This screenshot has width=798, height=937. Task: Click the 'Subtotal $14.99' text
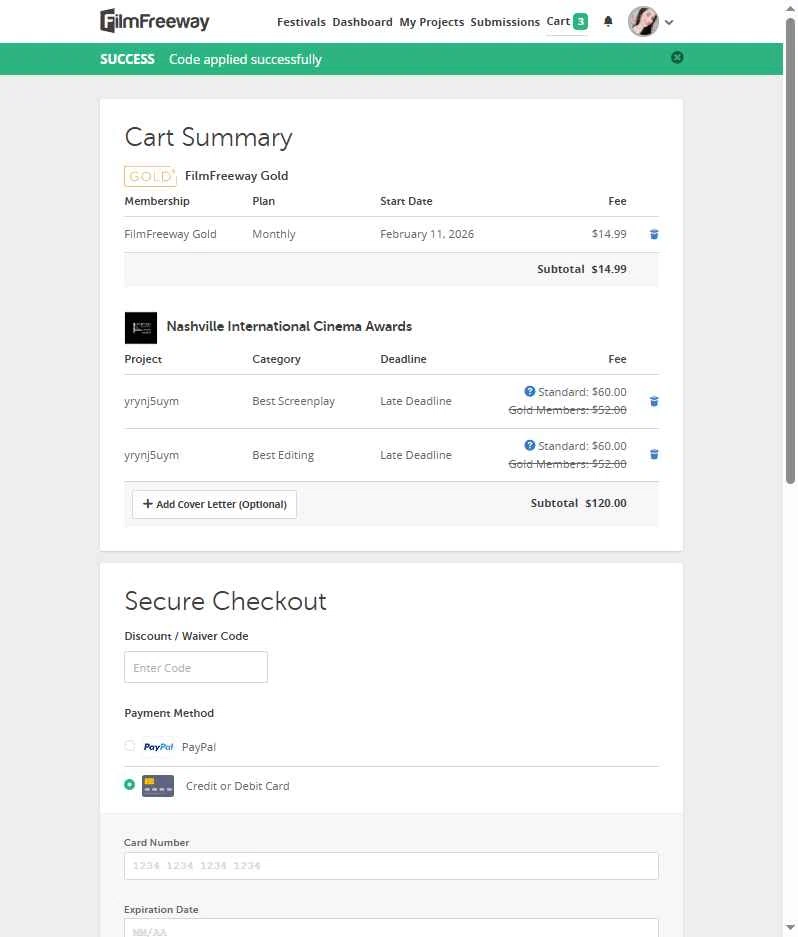click(582, 269)
